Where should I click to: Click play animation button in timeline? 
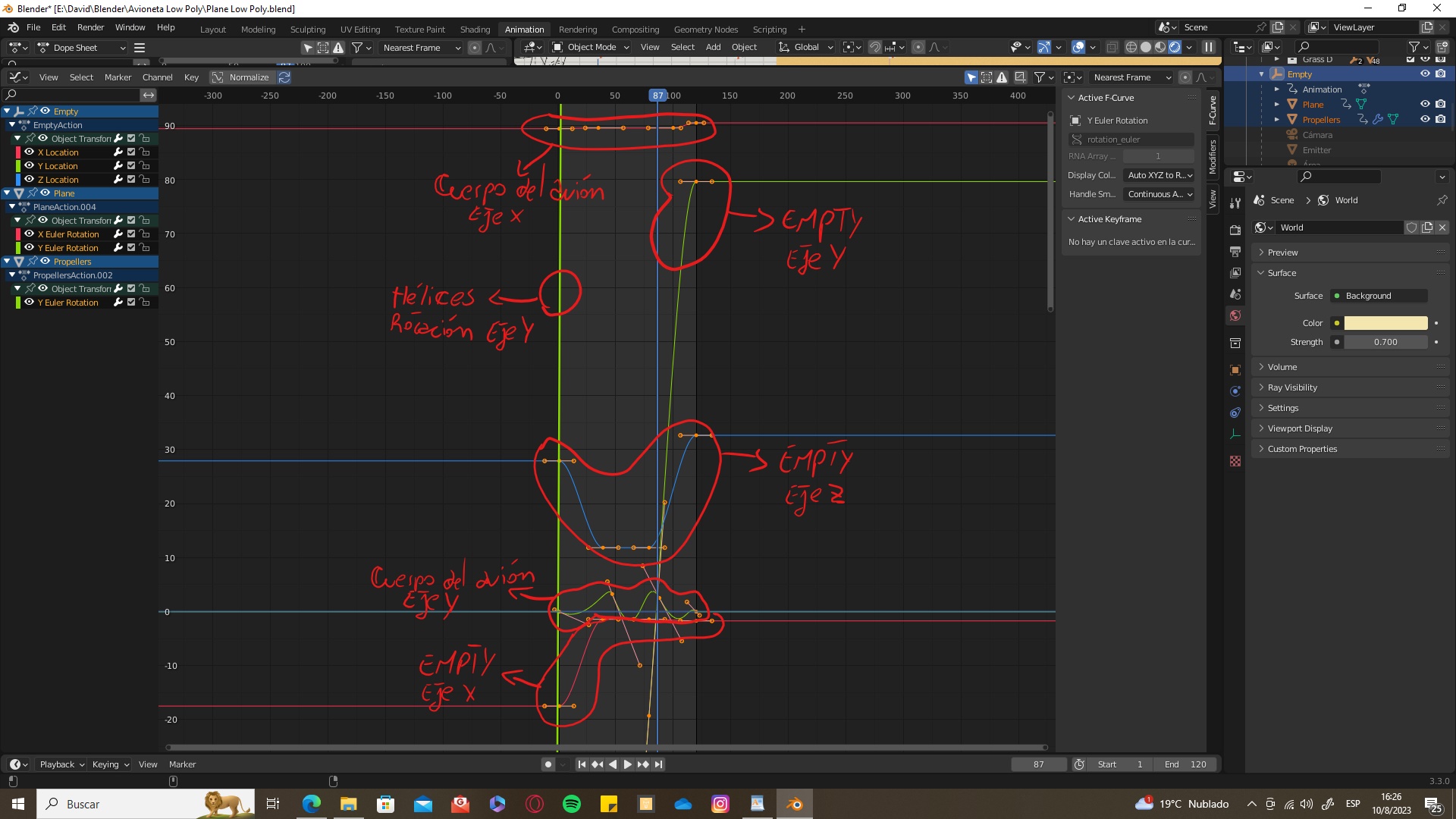[x=627, y=764]
